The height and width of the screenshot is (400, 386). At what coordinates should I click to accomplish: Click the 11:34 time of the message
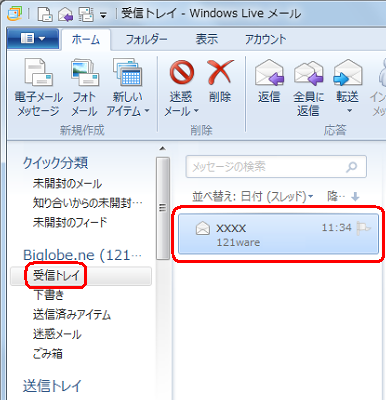(x=336, y=228)
